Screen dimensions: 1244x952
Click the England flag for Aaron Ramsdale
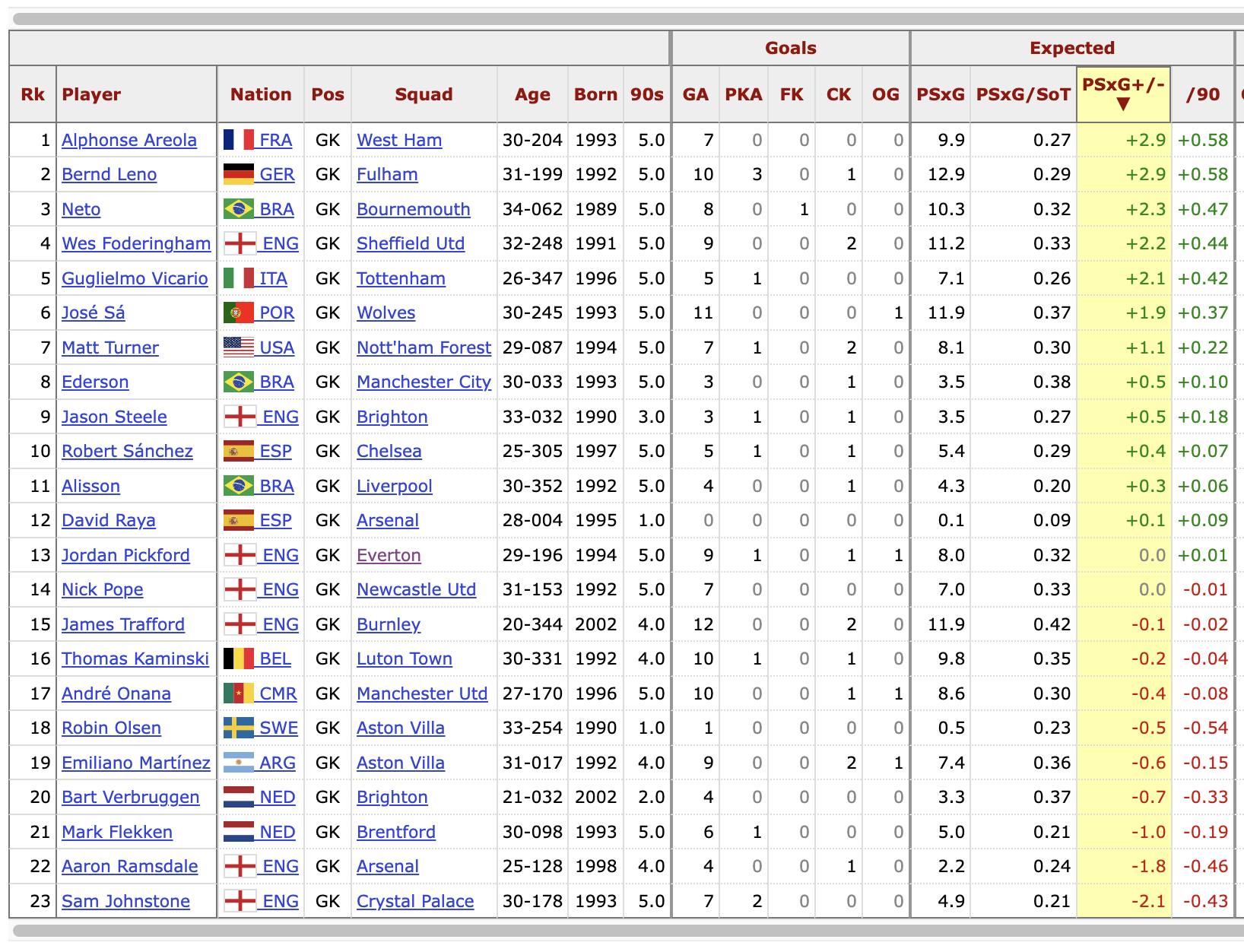[x=240, y=866]
